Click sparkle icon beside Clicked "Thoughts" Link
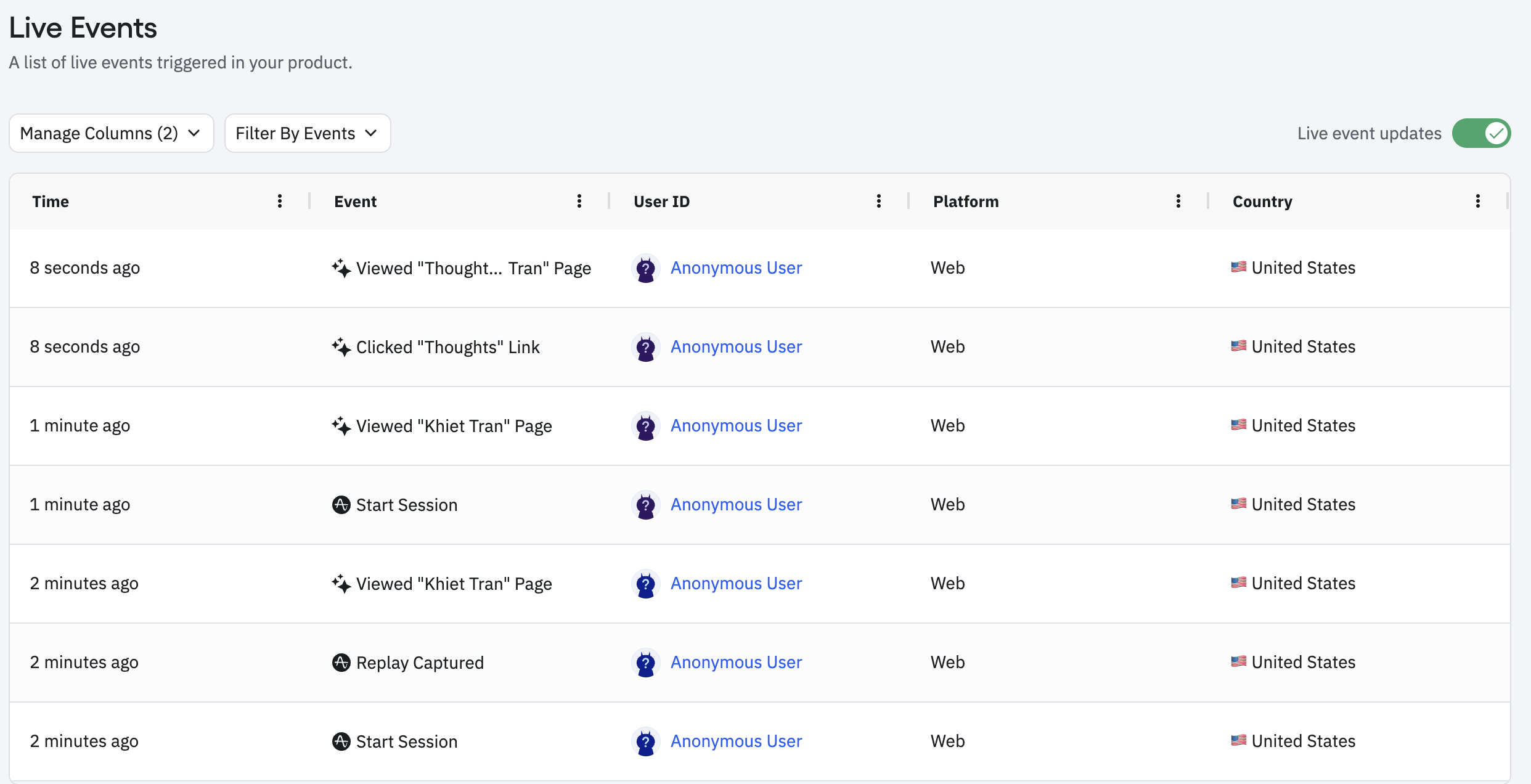The height and width of the screenshot is (784, 1531). (340, 346)
